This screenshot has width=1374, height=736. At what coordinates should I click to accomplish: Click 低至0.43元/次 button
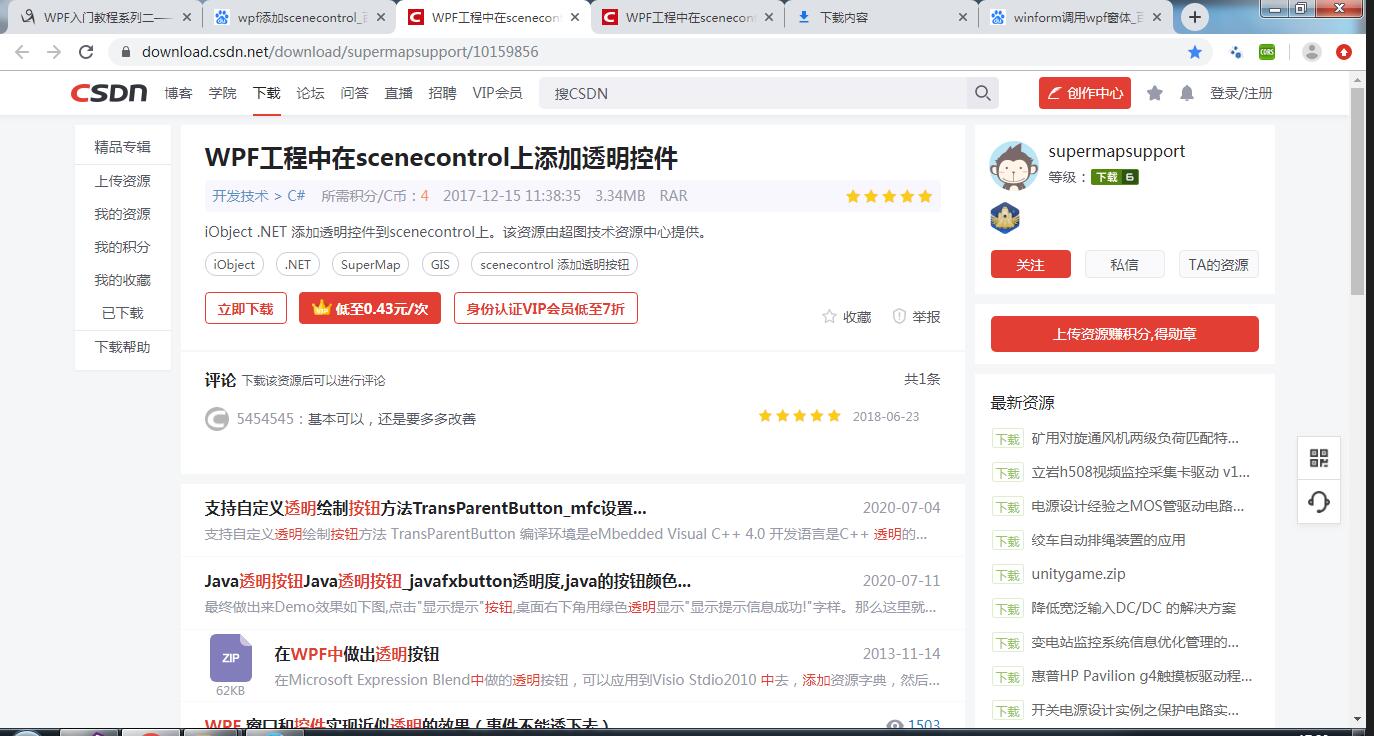[x=370, y=308]
